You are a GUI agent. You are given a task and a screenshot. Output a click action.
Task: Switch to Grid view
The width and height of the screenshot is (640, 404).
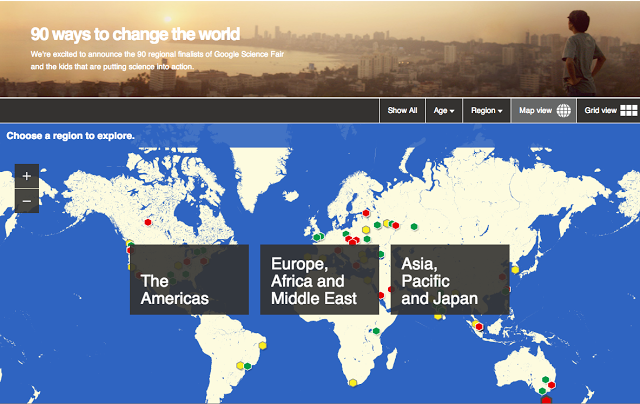609,110
